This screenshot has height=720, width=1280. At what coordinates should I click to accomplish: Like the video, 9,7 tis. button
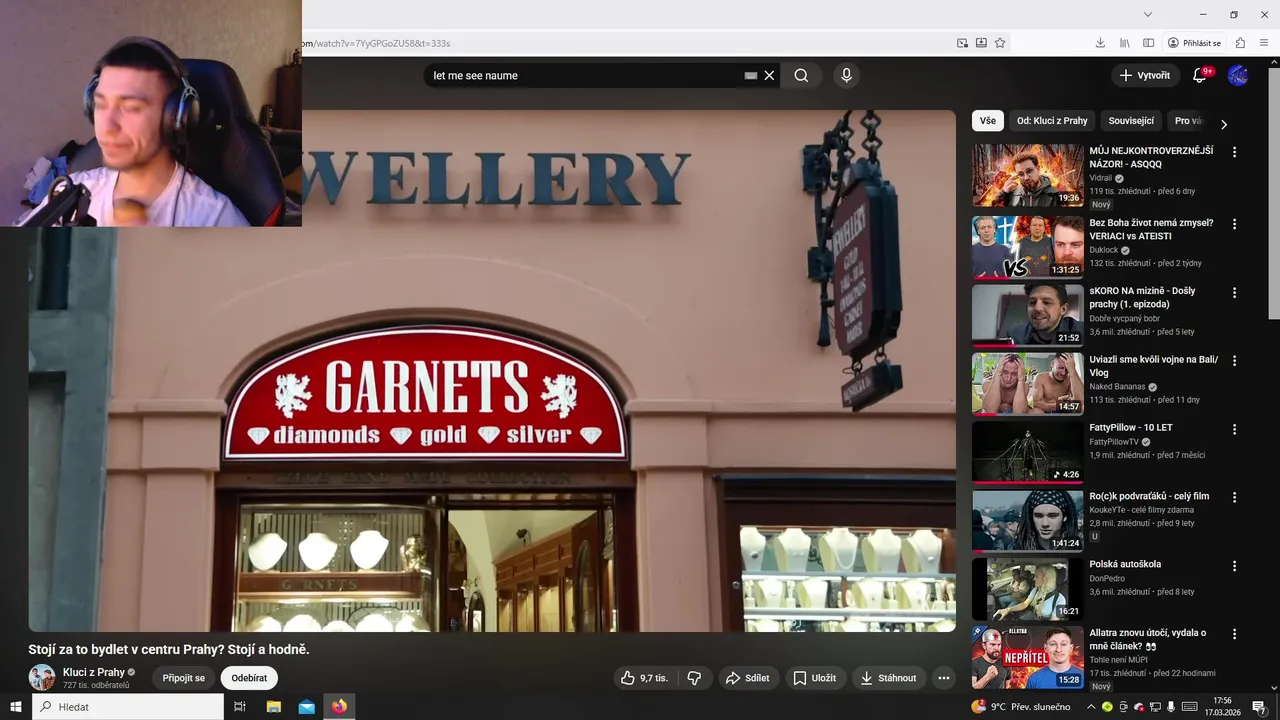(x=644, y=678)
